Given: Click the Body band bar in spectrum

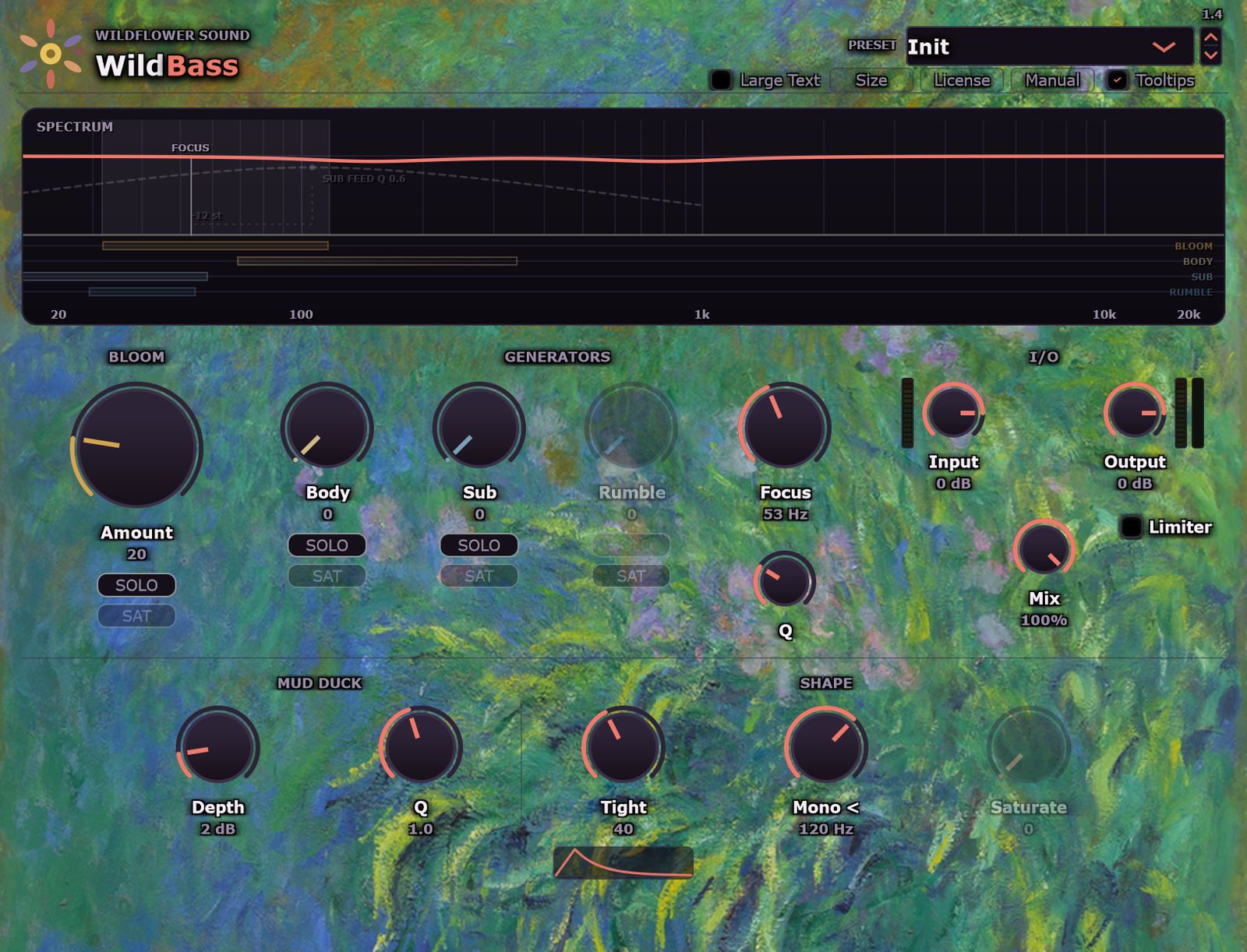Looking at the screenshot, I should pos(377,261).
